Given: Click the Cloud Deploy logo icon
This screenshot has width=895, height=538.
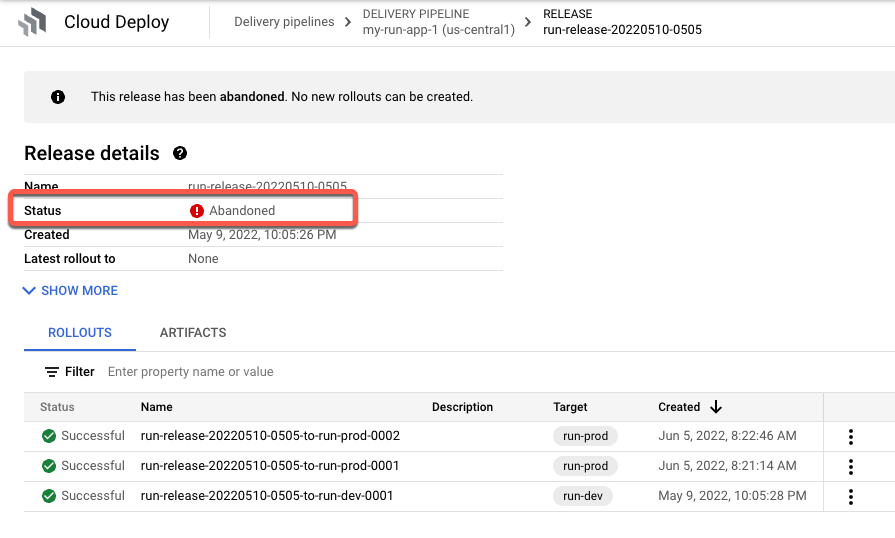Looking at the screenshot, I should [x=32, y=22].
